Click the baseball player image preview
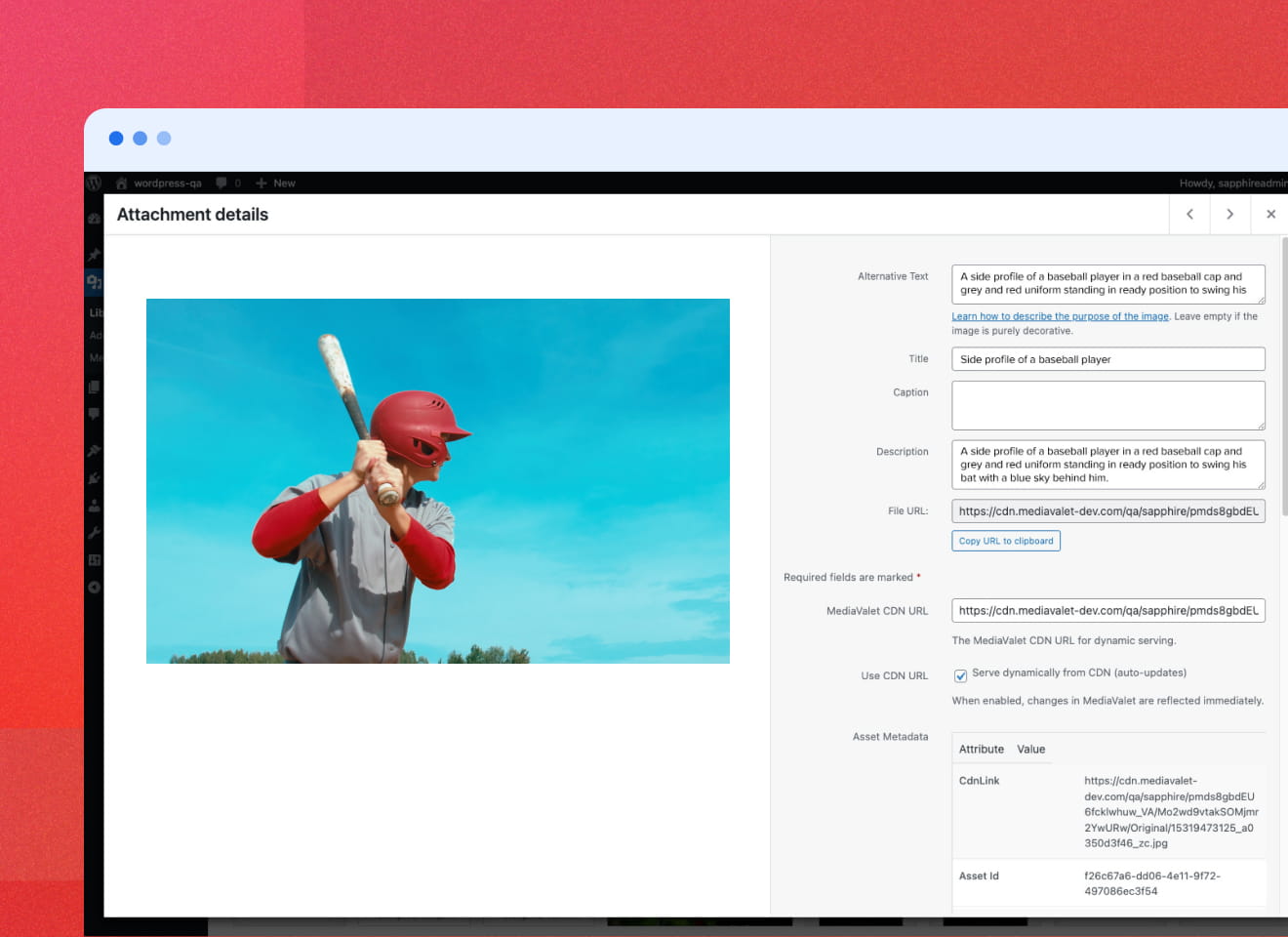Screen dimensions: 1288x937 (438, 481)
